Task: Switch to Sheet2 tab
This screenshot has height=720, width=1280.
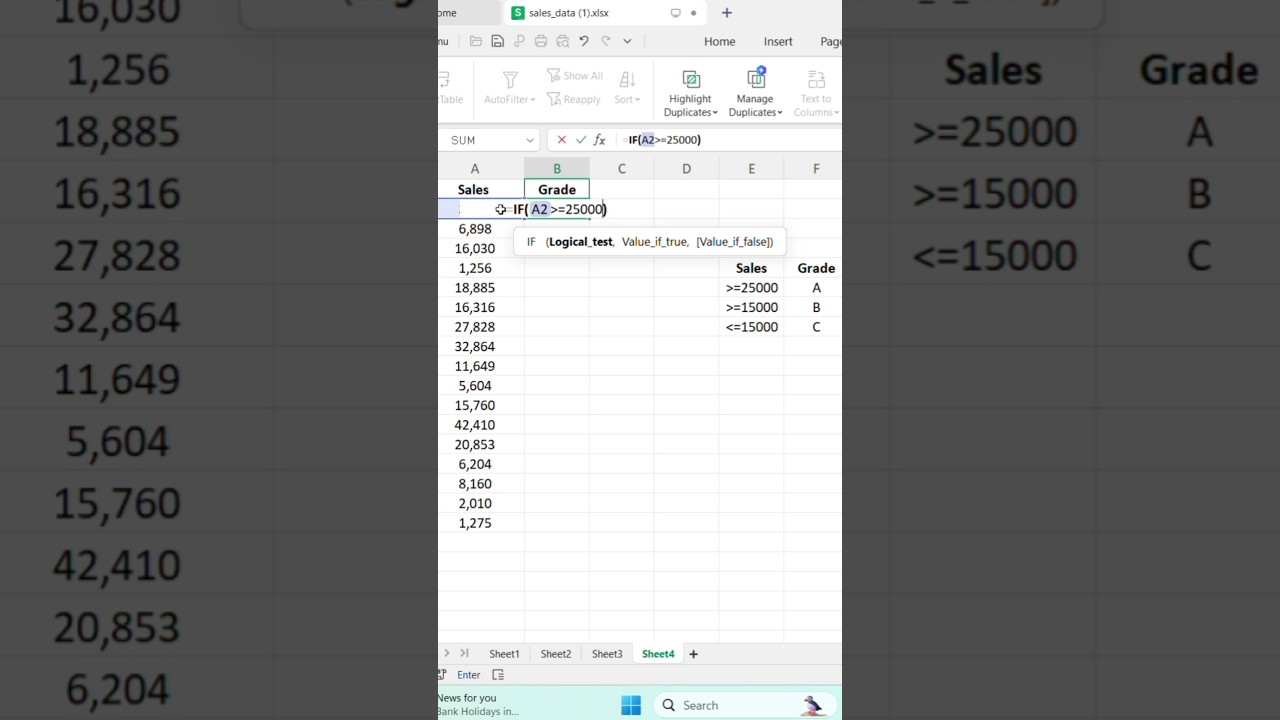Action: (556, 654)
